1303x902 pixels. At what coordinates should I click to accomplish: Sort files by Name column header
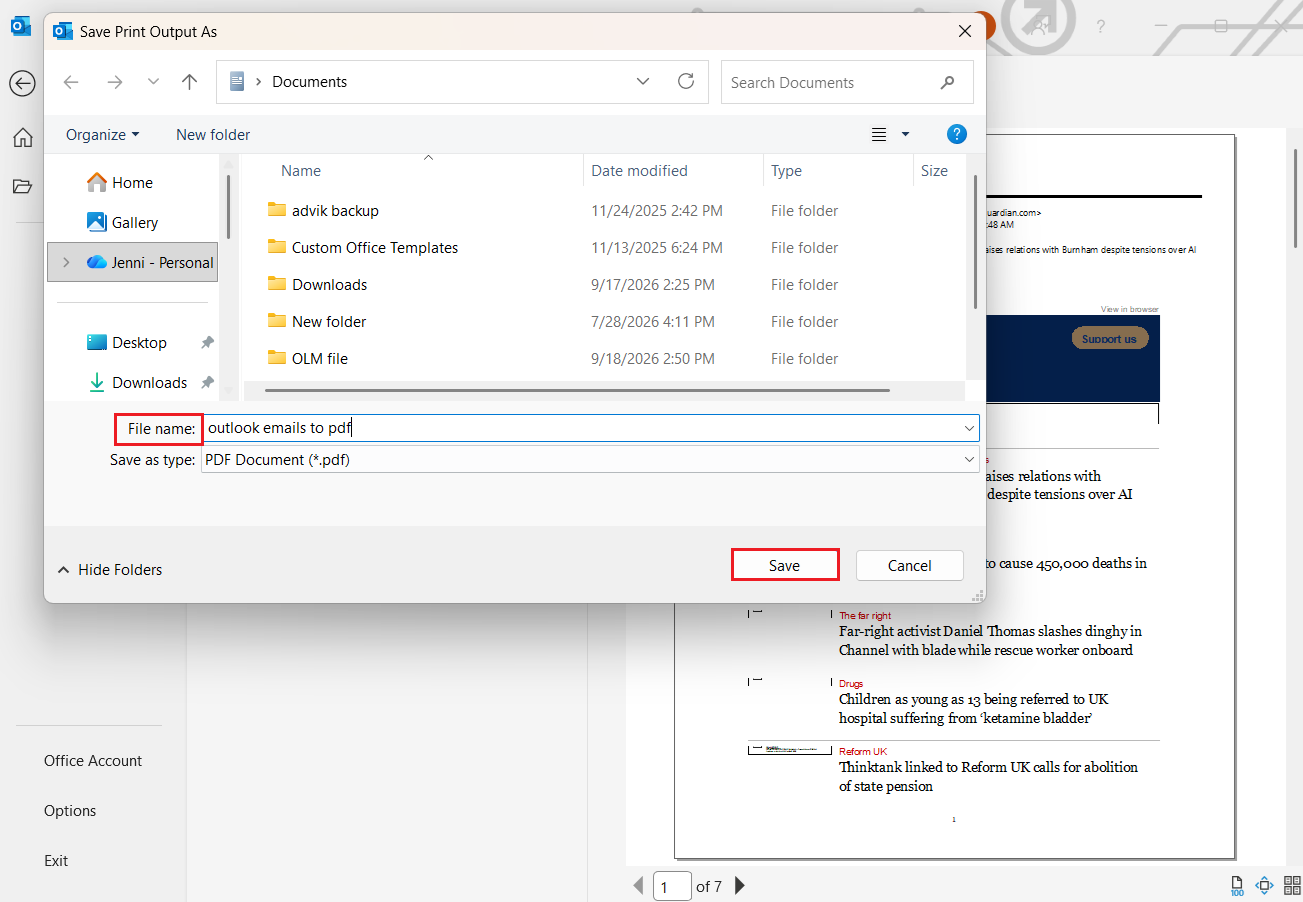coord(301,170)
